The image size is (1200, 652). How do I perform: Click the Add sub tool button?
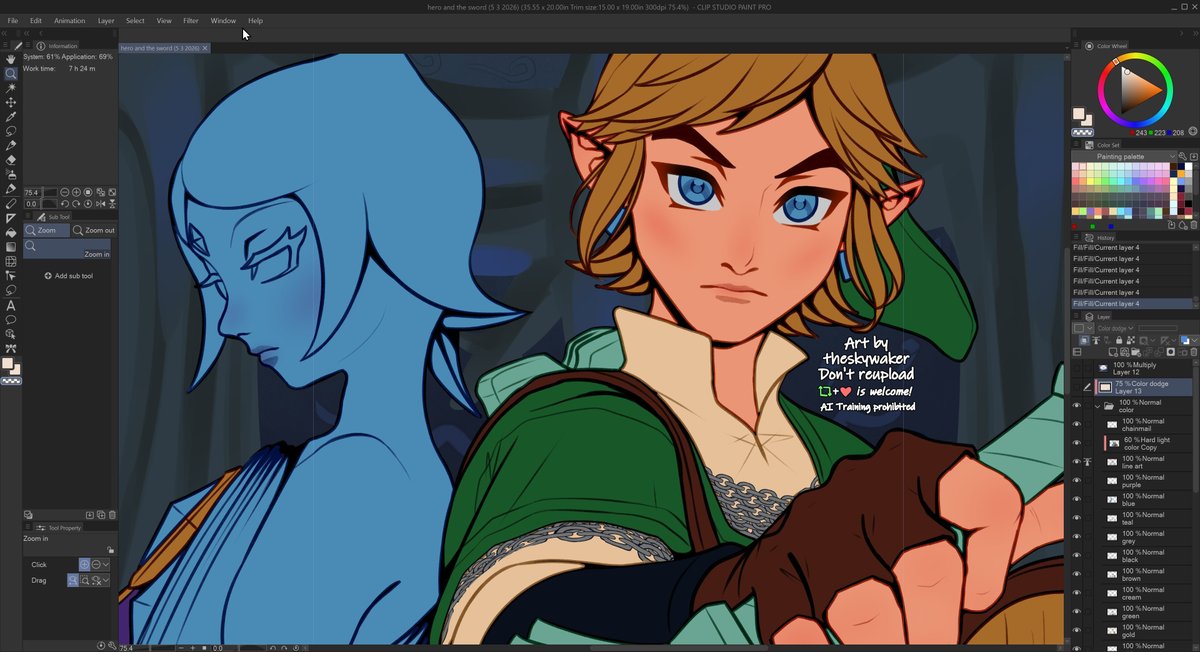tap(69, 276)
